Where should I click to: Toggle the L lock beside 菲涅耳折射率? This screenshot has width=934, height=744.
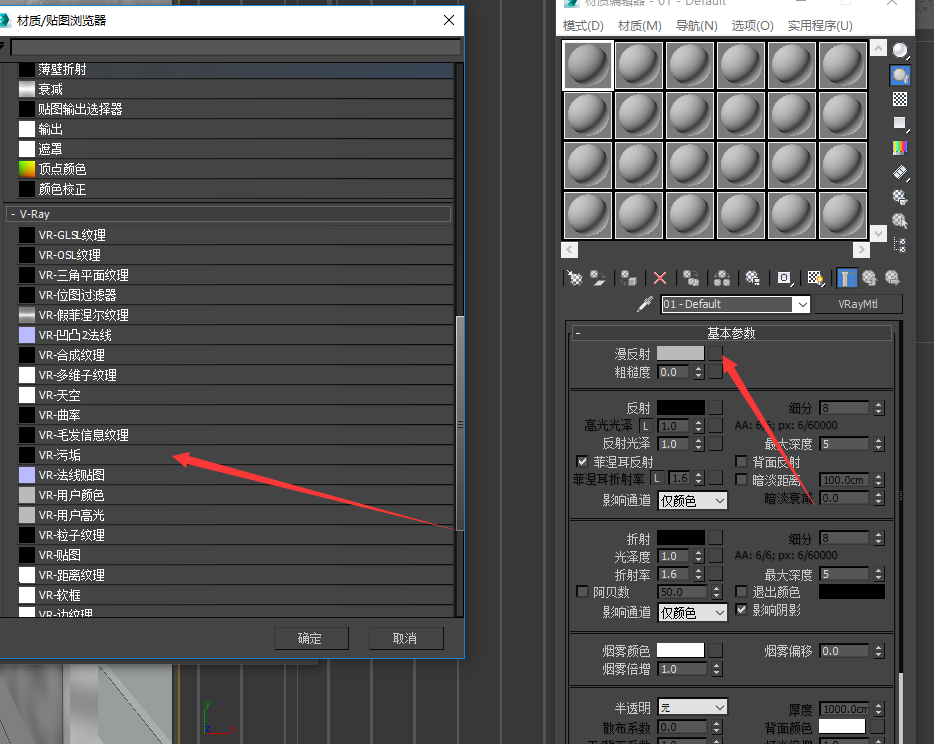point(657,478)
